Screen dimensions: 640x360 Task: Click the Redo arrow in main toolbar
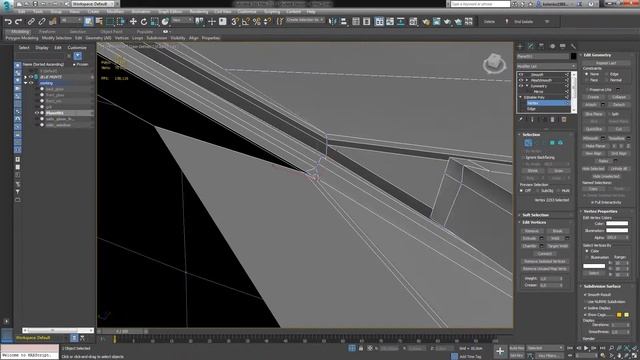tap(18, 22)
